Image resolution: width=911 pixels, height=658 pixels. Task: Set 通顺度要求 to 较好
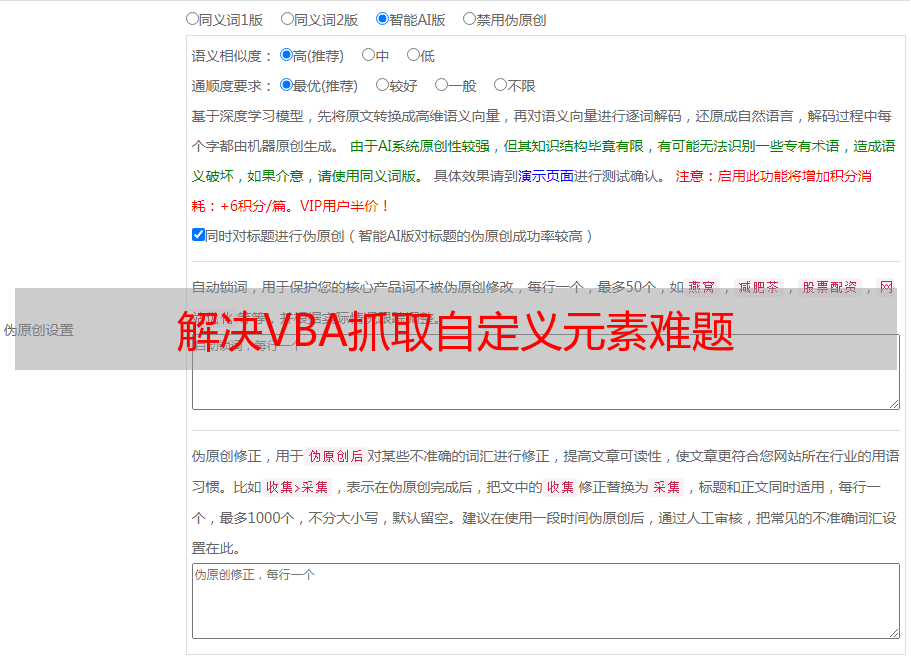tap(382, 85)
